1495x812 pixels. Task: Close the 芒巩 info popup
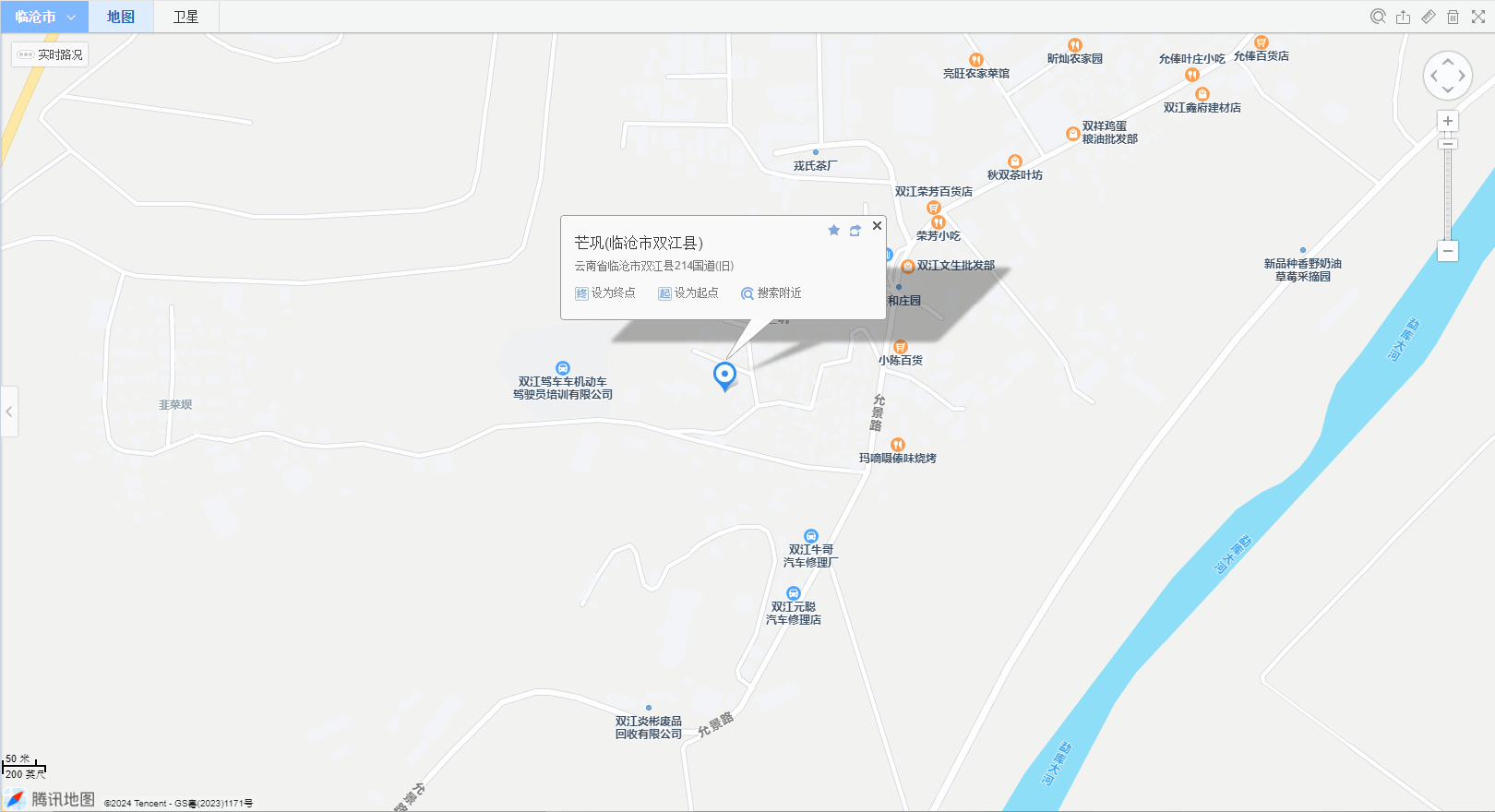point(877,225)
